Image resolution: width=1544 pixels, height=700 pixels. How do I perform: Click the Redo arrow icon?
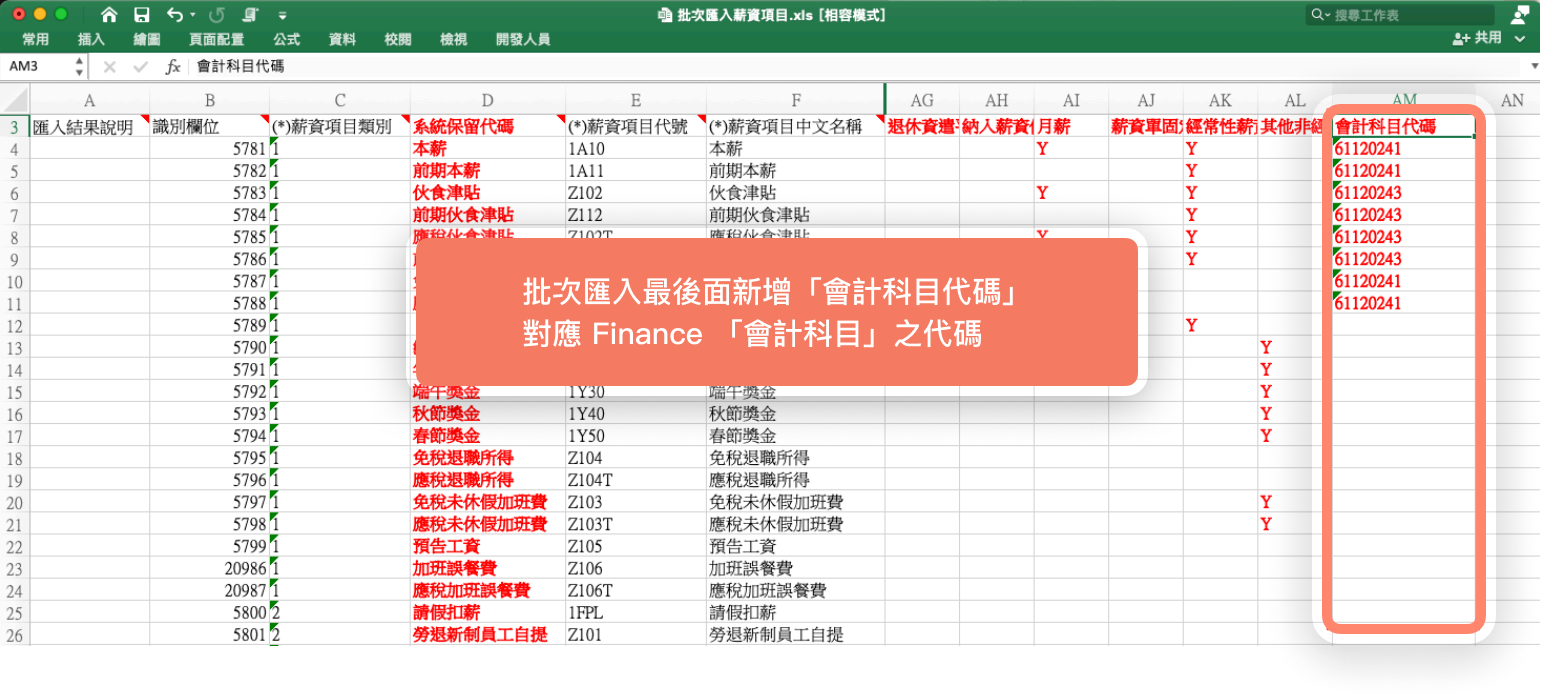tap(216, 15)
